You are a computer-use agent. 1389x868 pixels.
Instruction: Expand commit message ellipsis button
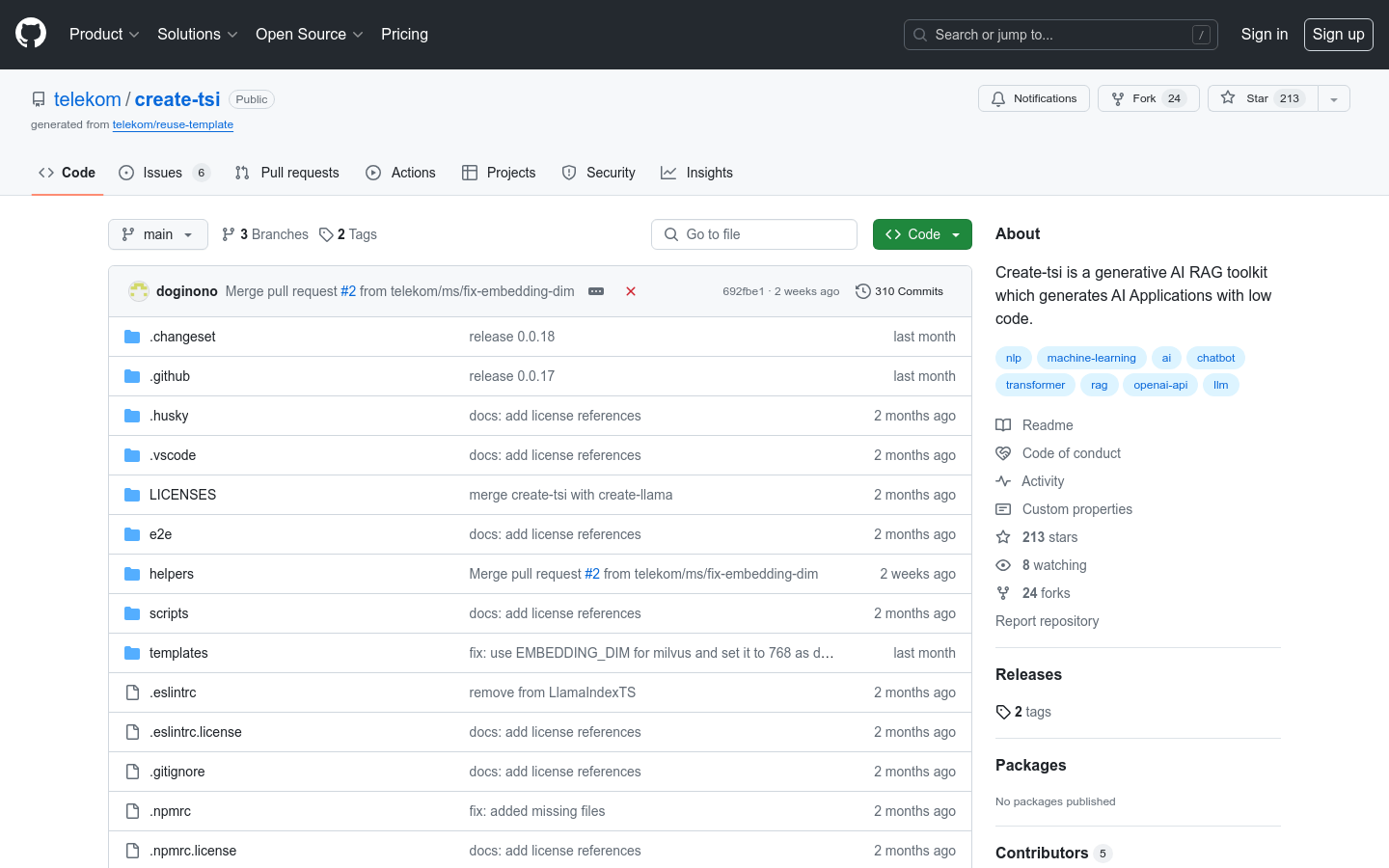pyautogui.click(x=596, y=291)
